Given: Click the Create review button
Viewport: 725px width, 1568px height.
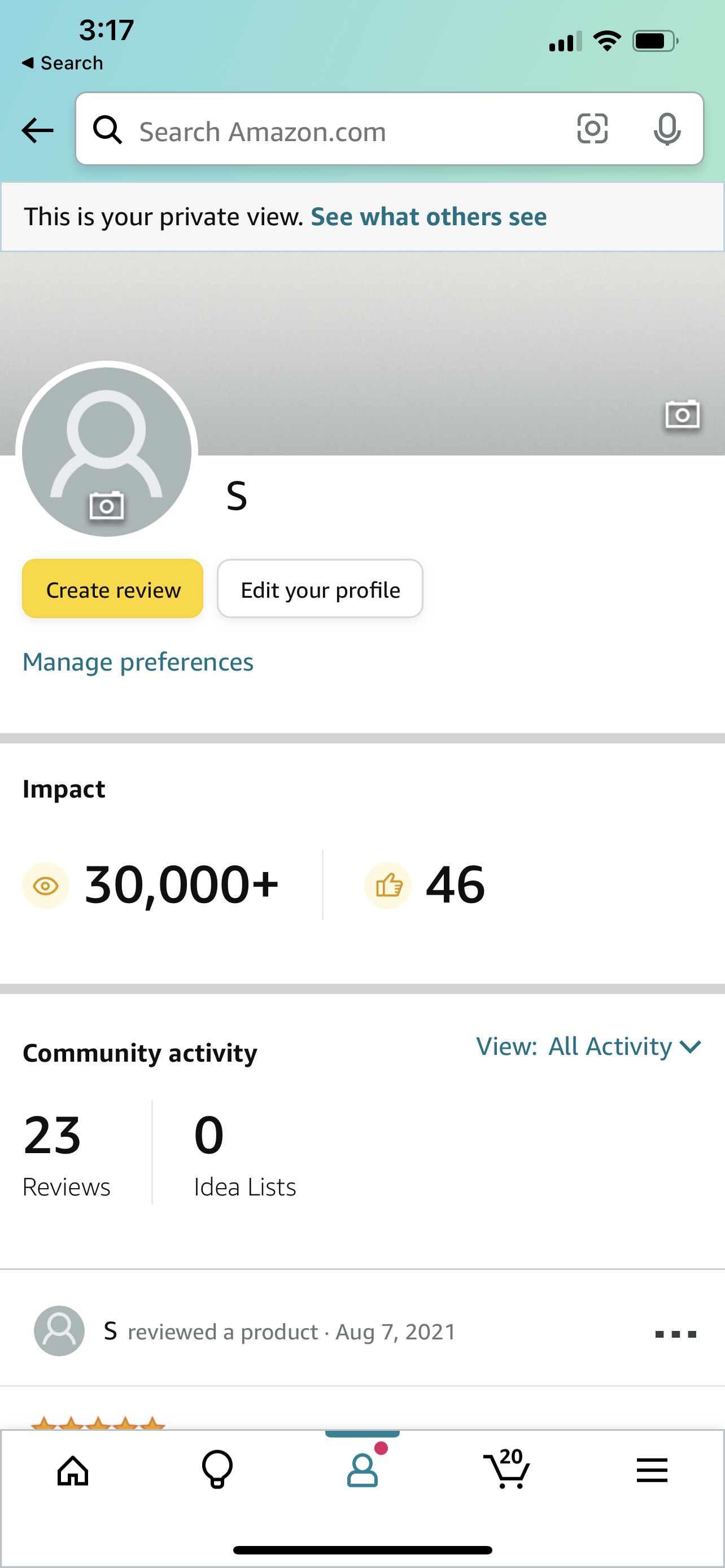Looking at the screenshot, I should (x=112, y=589).
